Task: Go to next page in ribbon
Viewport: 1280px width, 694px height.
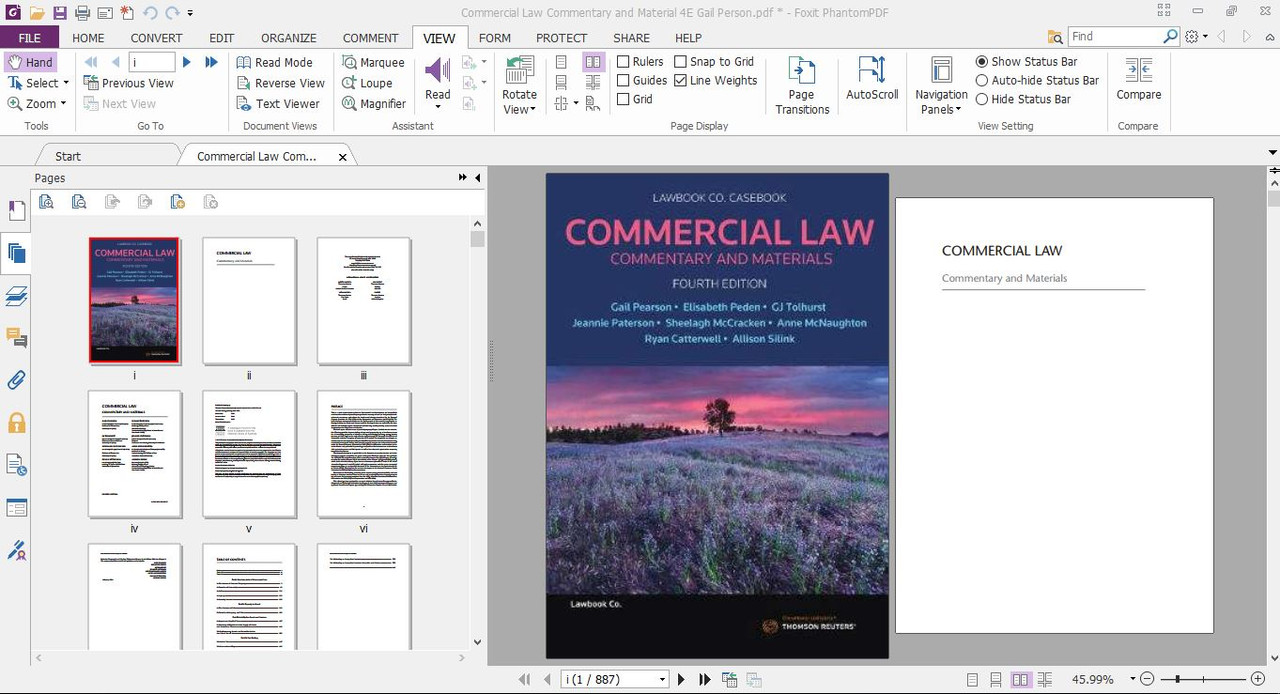Action: tap(186, 62)
